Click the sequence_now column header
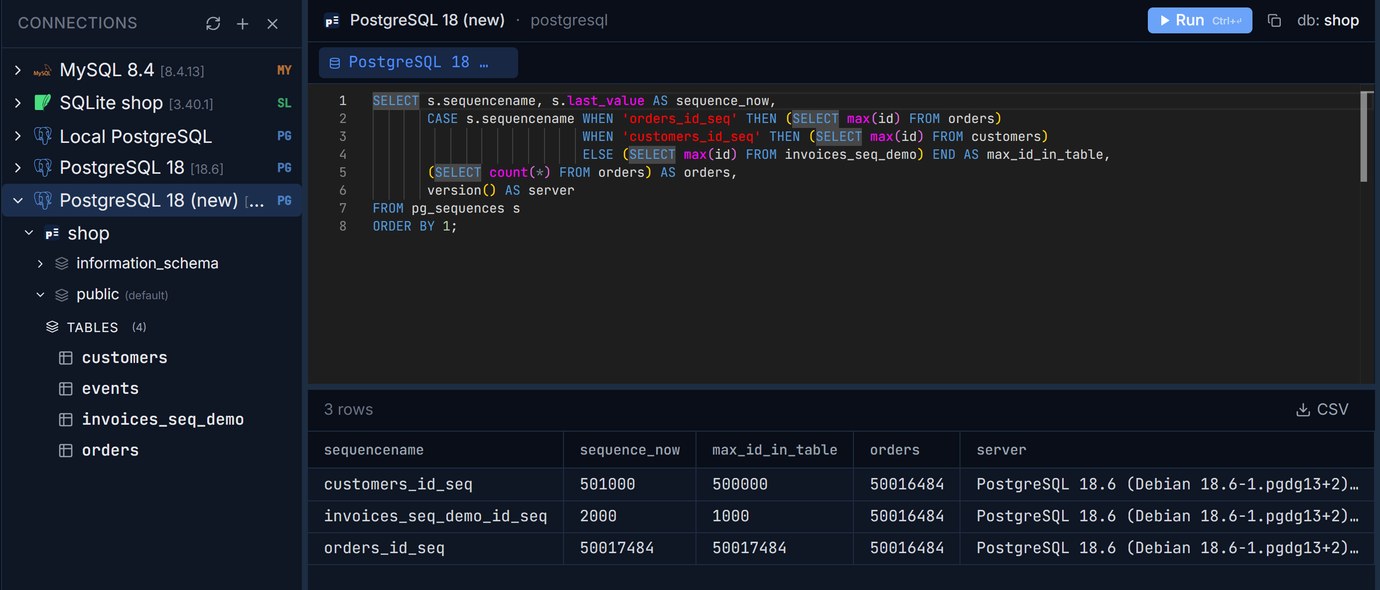This screenshot has width=1380, height=590. (630, 450)
